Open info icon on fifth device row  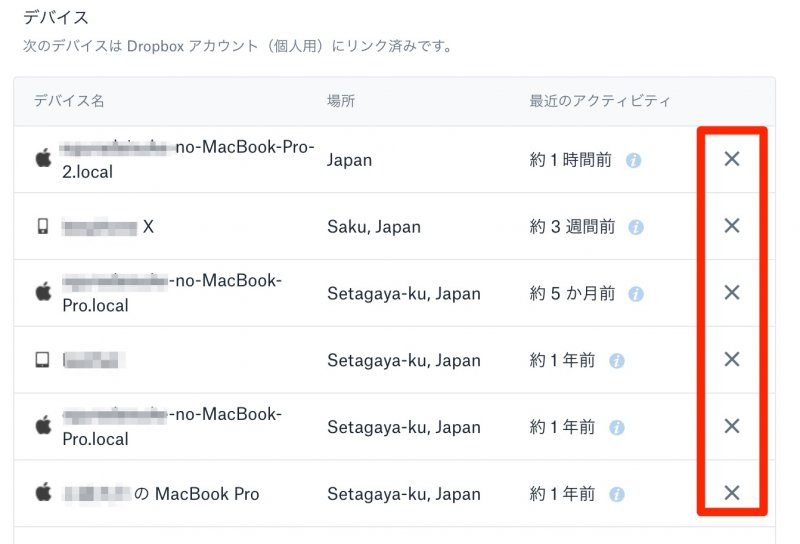point(617,428)
